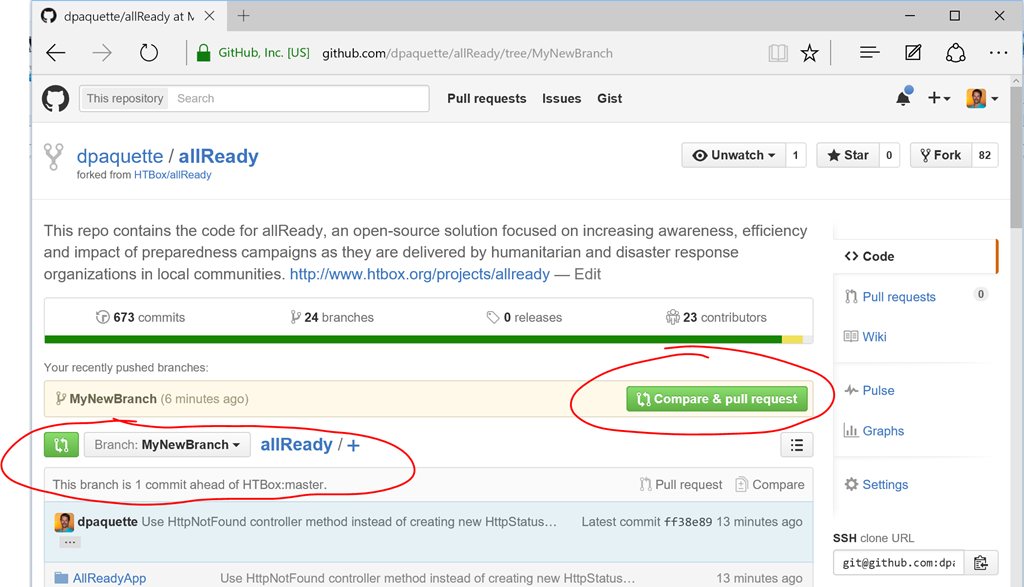
Task: Focus the repository Search field
Action: click(x=298, y=99)
